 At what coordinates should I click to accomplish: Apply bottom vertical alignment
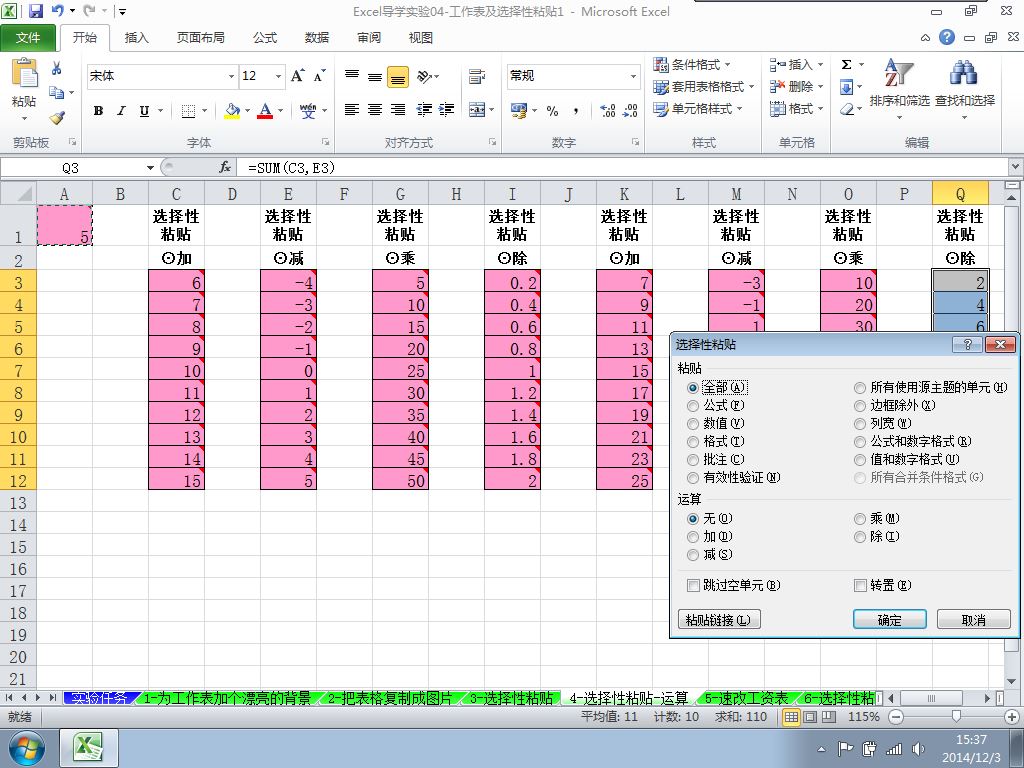[x=398, y=76]
